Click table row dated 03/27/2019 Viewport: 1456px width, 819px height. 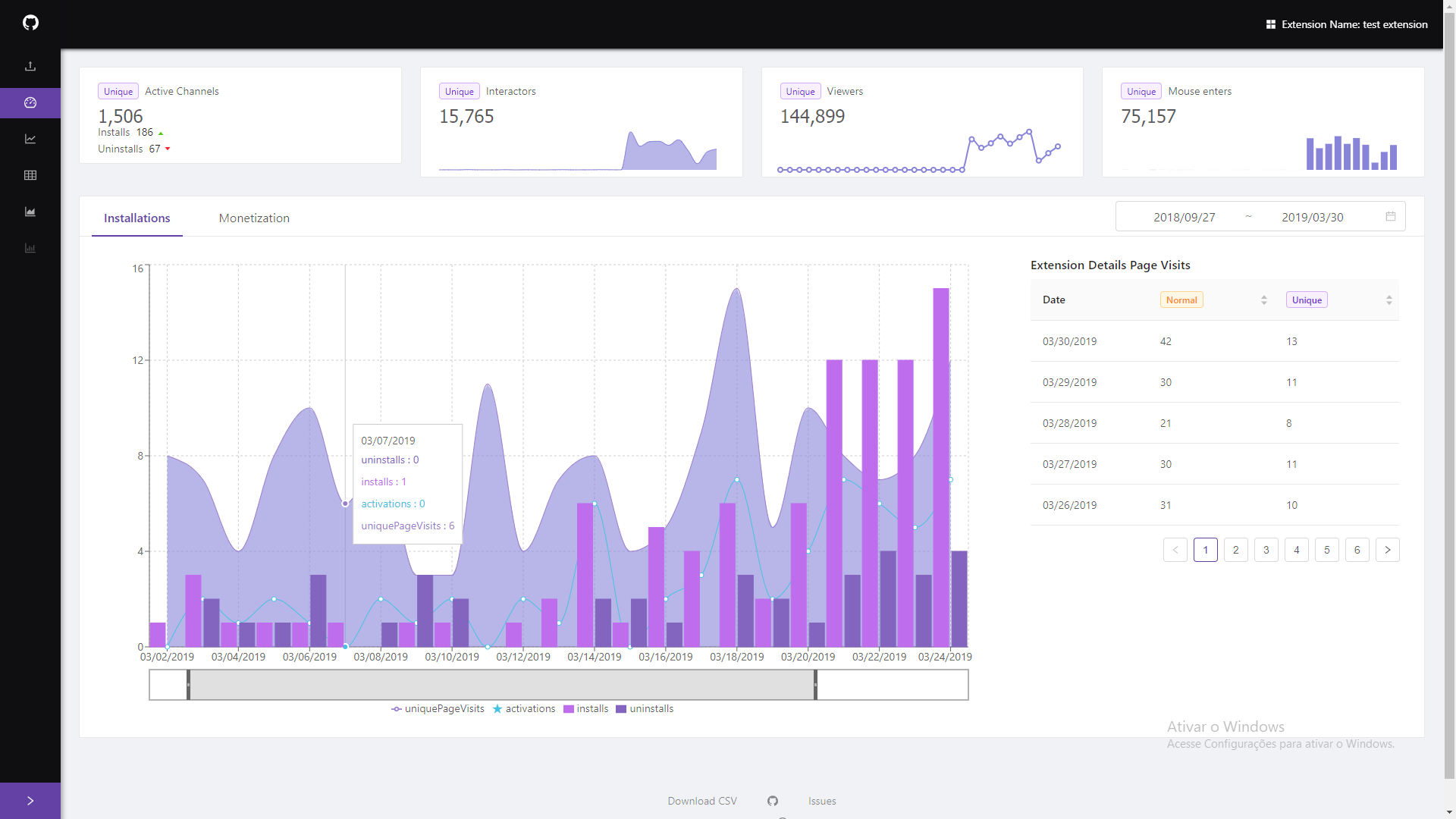(x=1215, y=464)
